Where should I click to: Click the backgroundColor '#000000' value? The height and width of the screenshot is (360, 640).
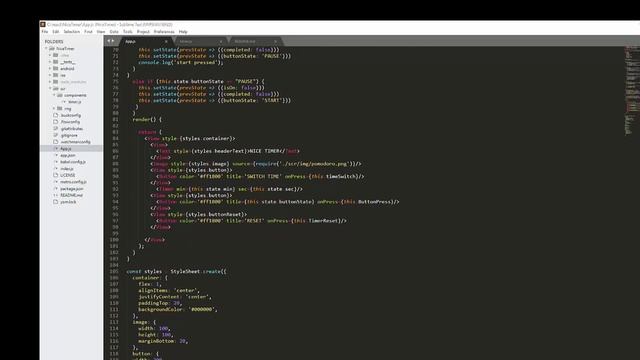click(x=201, y=309)
